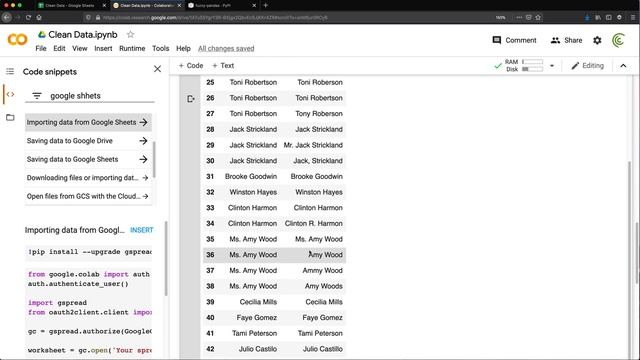Image resolution: width=640 pixels, height=360 pixels.
Task: Click the All changes saved link
Action: pyautogui.click(x=226, y=48)
